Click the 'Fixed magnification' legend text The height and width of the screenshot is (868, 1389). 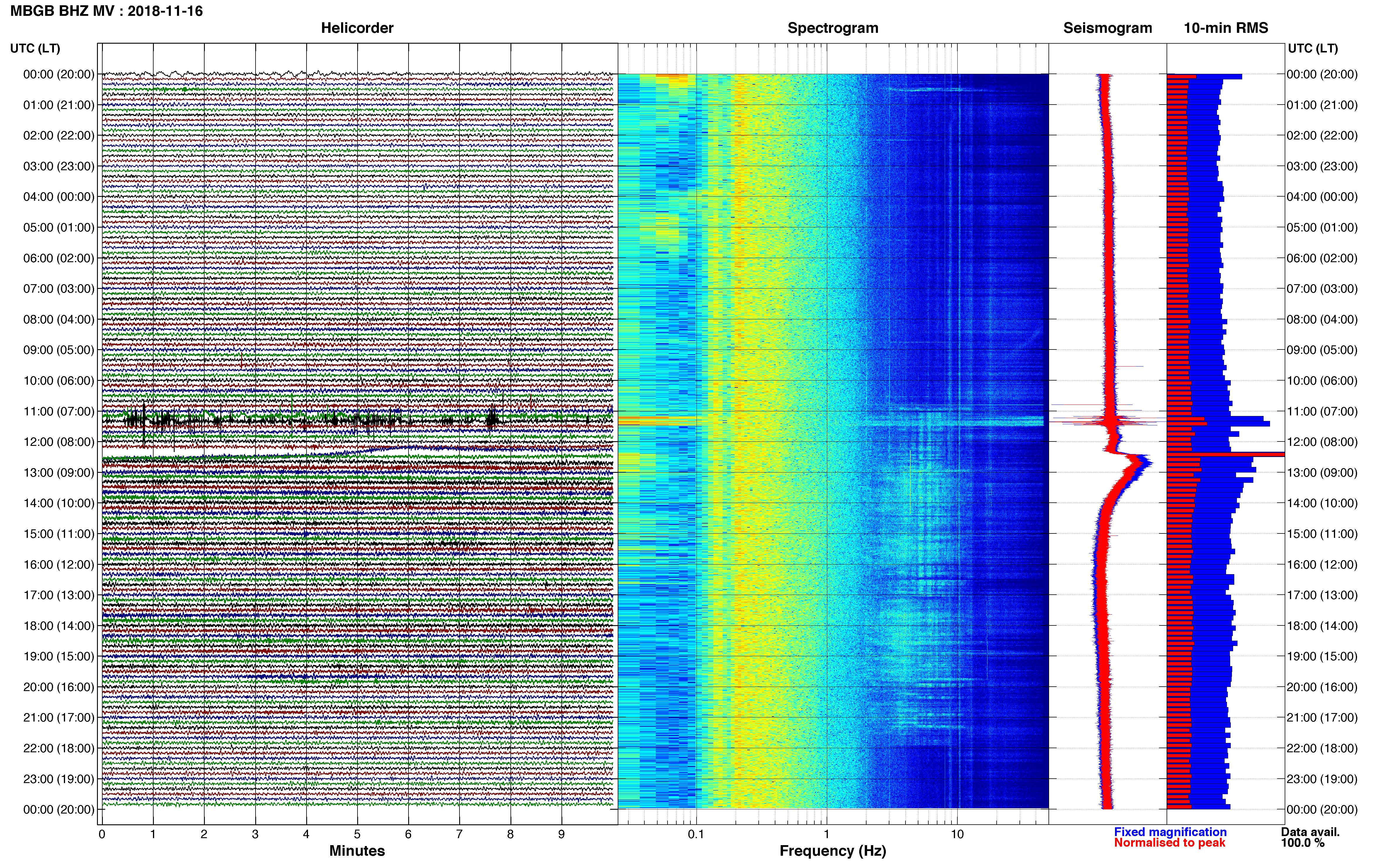click(x=1170, y=832)
